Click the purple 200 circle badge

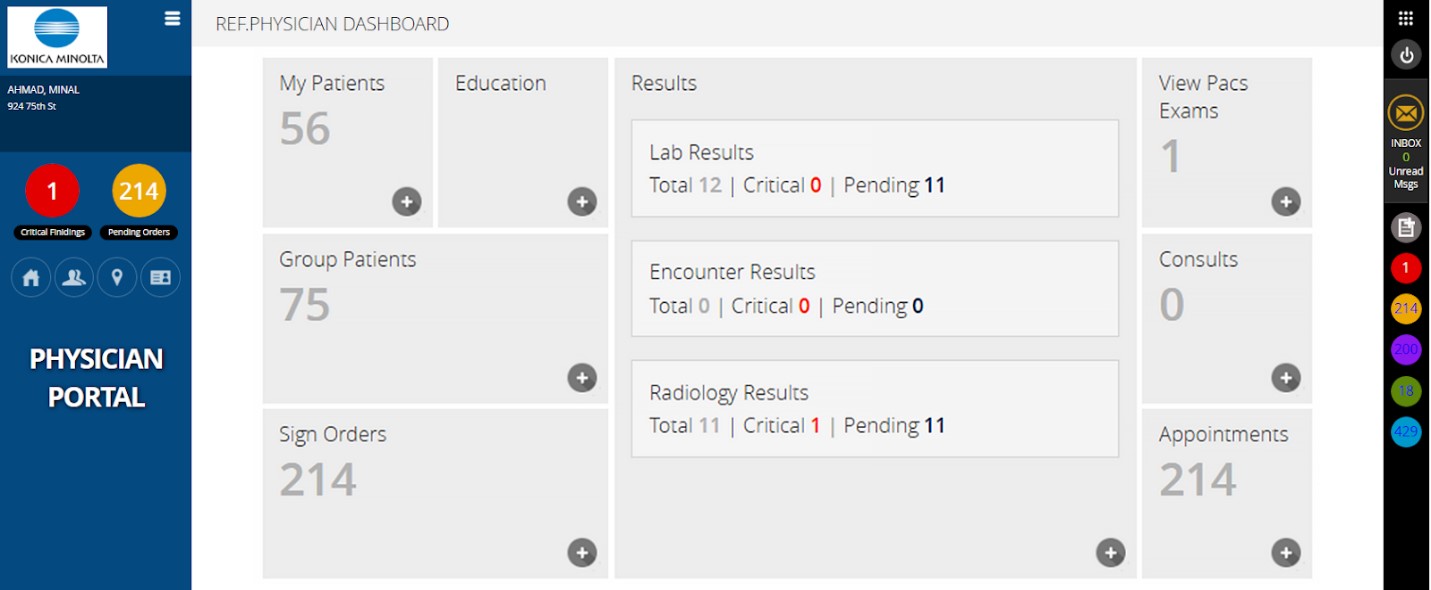click(x=1406, y=350)
